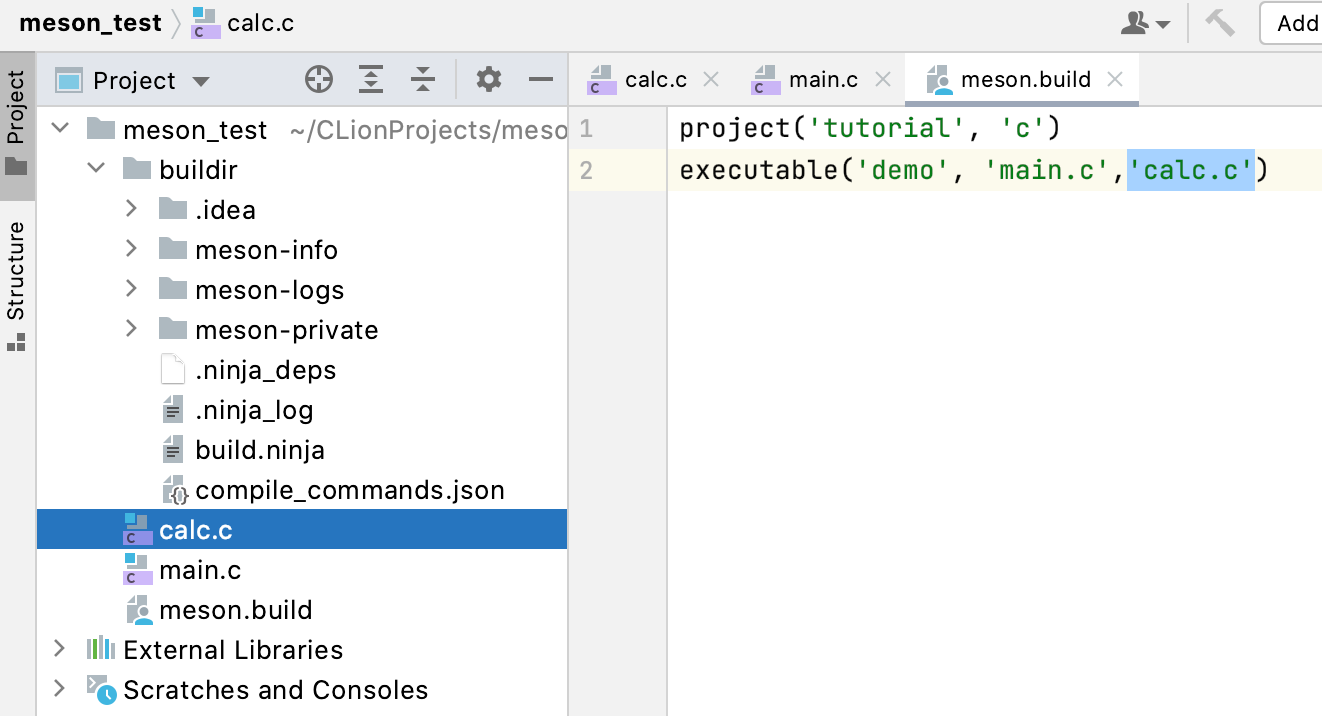Expand the .idea folder
This screenshot has width=1322, height=716.
coord(130,209)
